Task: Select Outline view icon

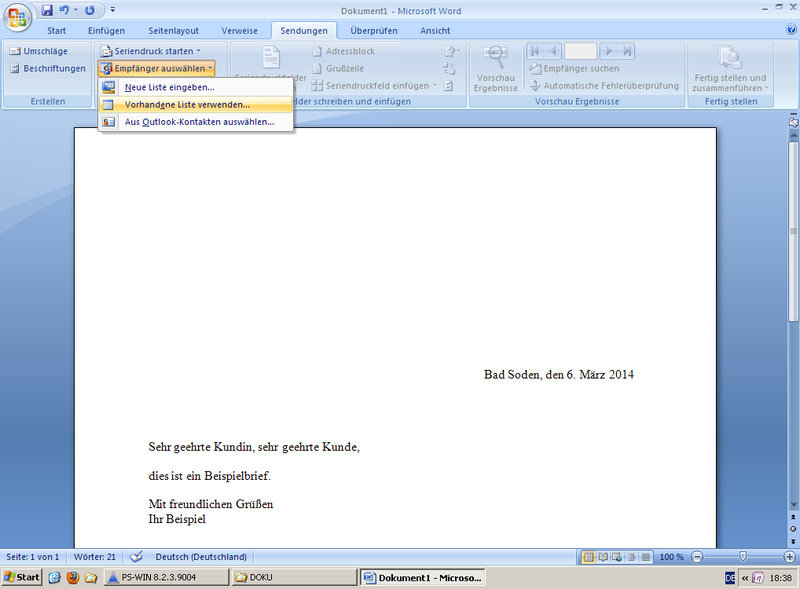Action: (632, 557)
